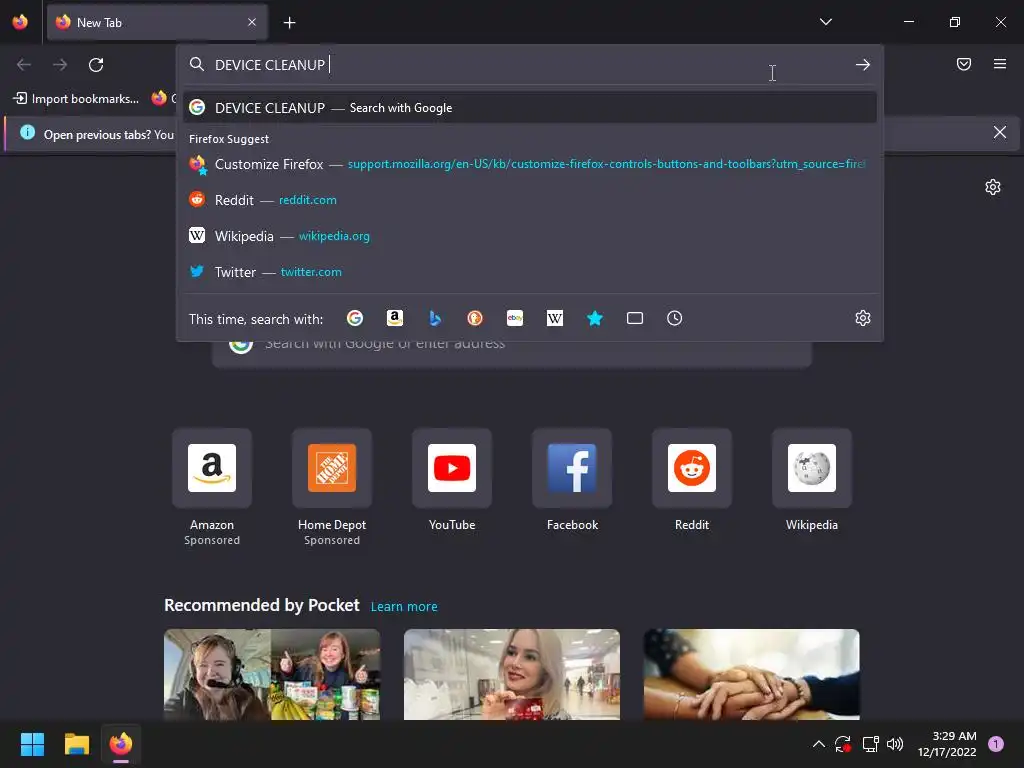Click sync update tray icon
This screenshot has height=768, width=1024.
point(843,744)
